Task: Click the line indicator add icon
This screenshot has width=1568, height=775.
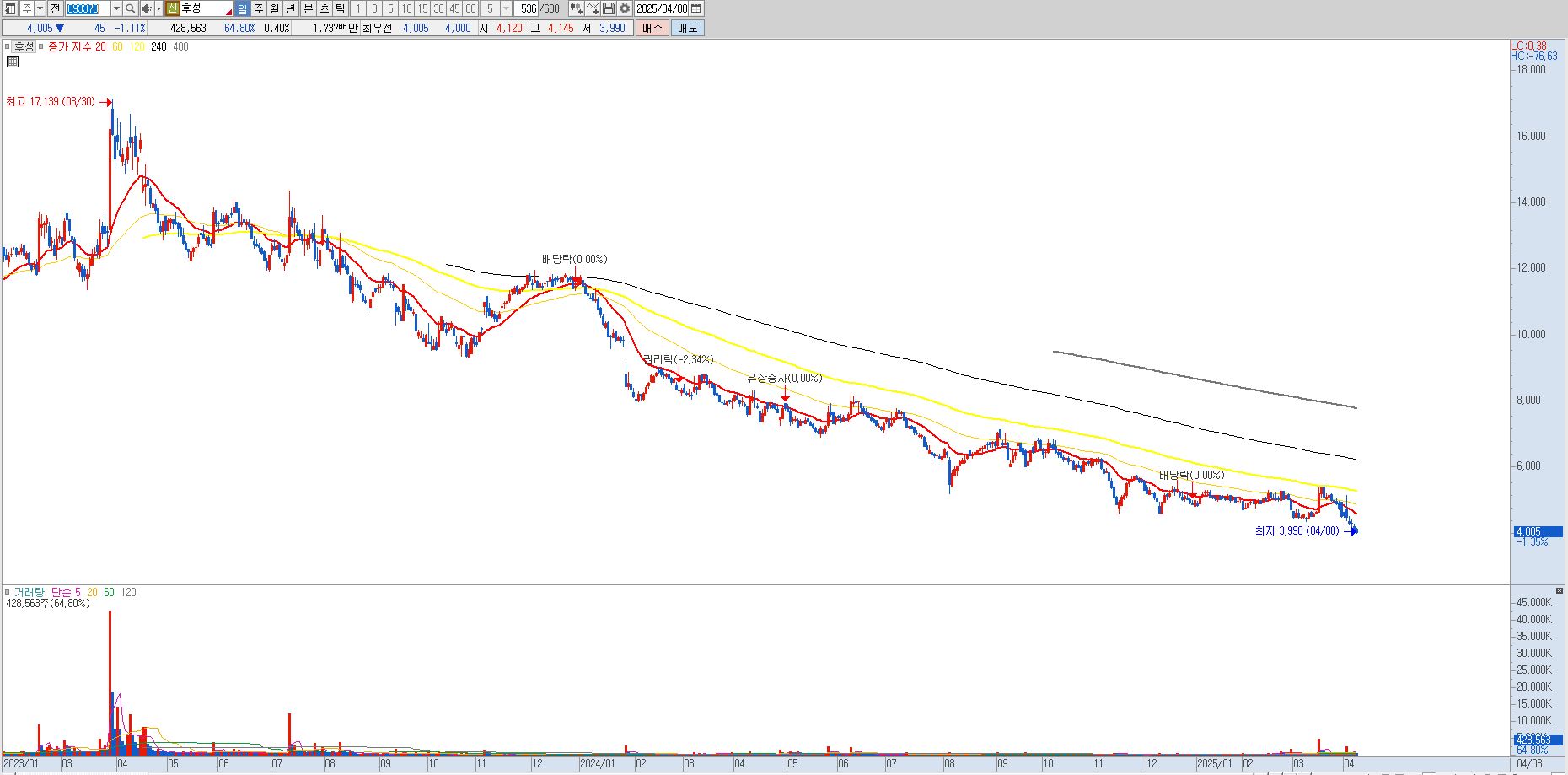Action: 593,8
